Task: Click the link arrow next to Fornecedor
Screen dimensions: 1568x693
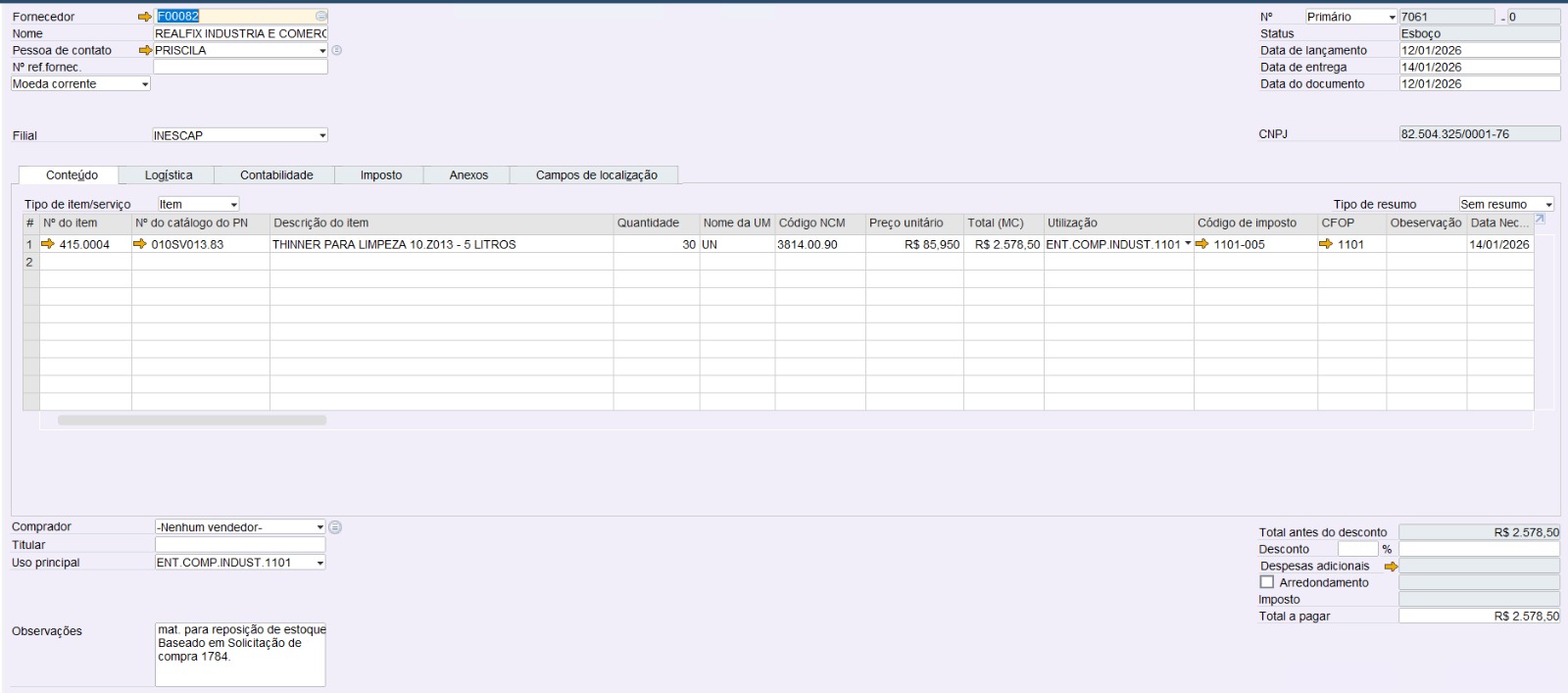Action: click(145, 17)
